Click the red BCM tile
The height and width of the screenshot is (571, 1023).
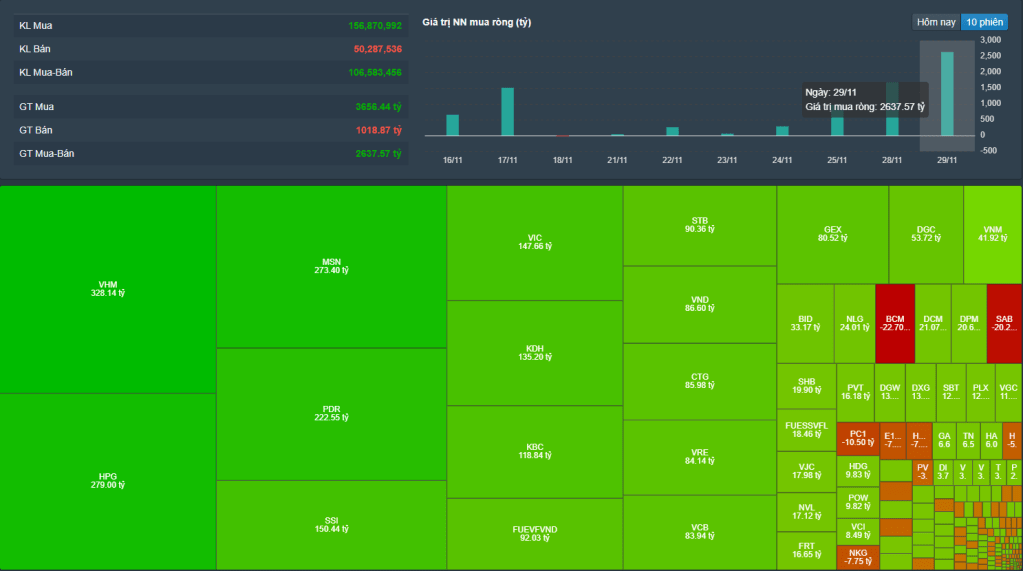(893, 323)
